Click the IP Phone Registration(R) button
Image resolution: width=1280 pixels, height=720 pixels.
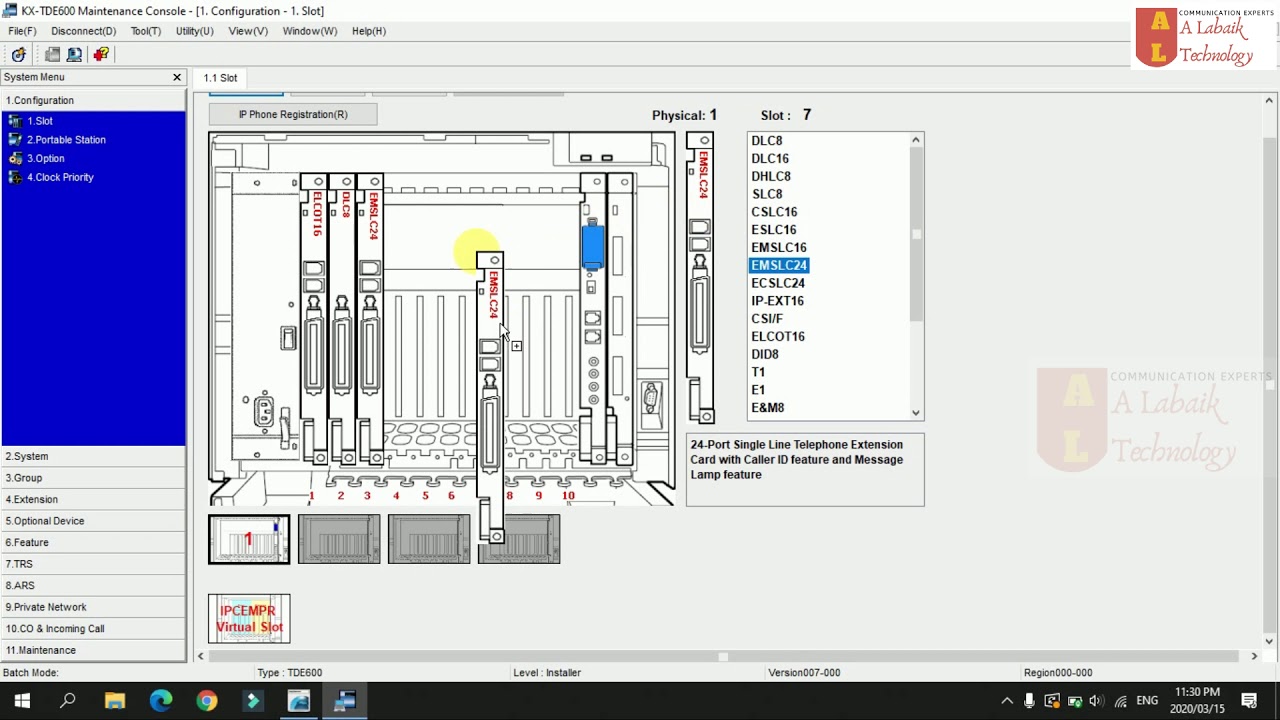[x=293, y=114]
